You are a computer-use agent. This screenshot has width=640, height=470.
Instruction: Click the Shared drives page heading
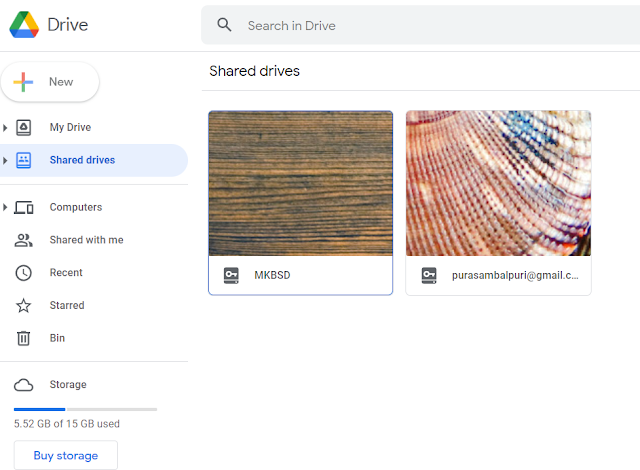tap(254, 71)
